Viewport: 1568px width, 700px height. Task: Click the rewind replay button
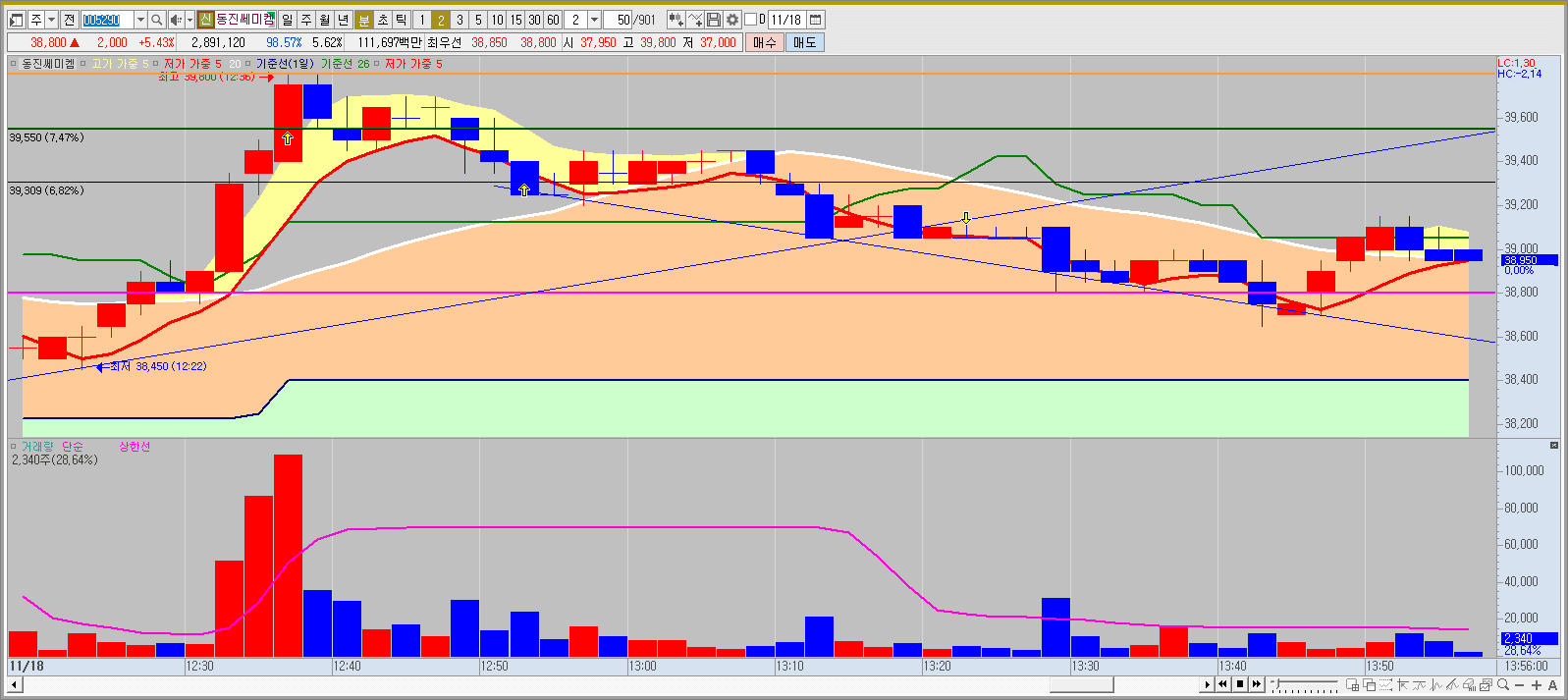1222,684
